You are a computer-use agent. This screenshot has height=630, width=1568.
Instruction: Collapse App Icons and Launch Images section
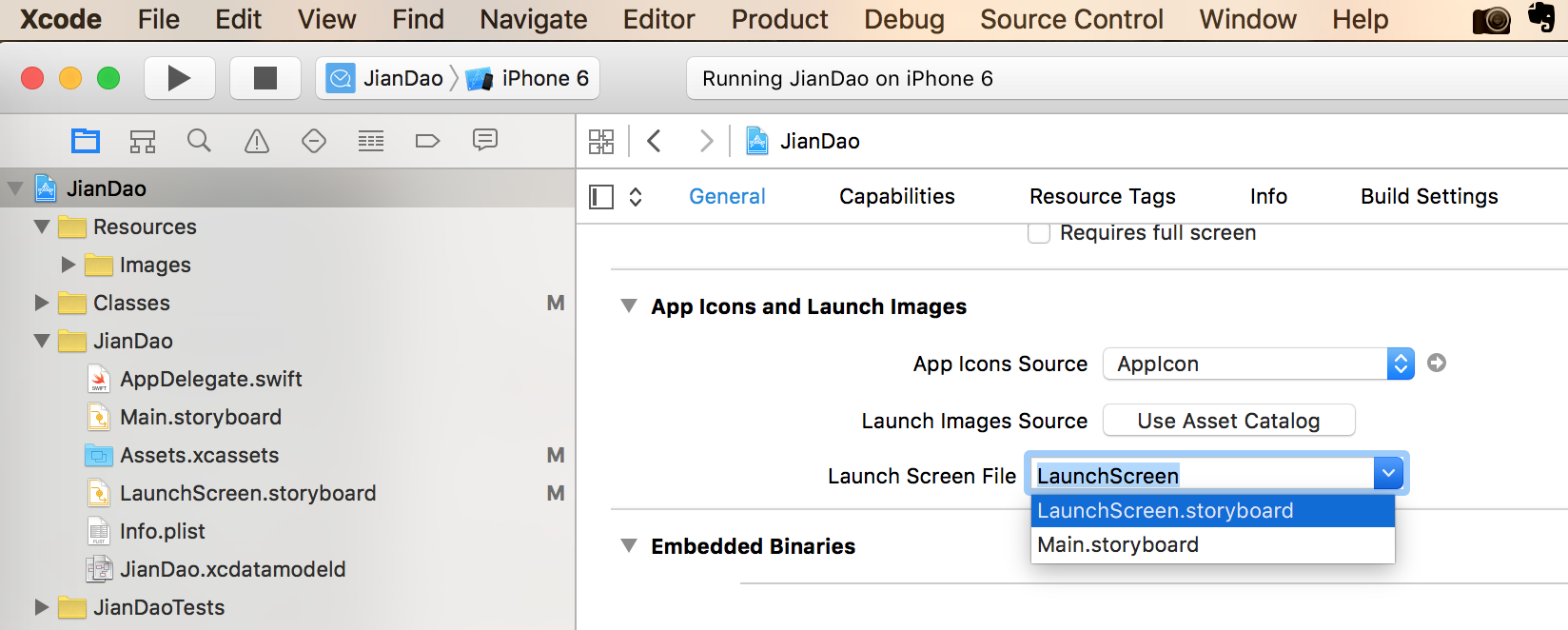coord(629,306)
